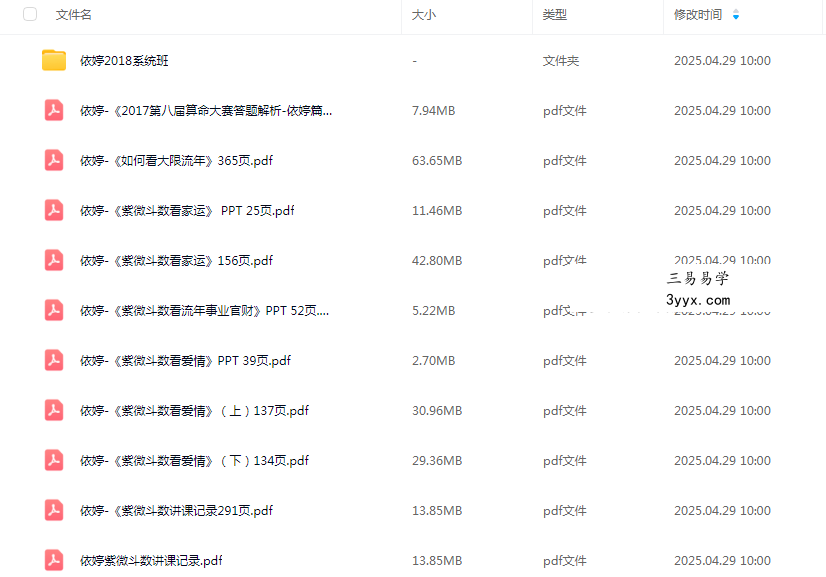Screen dimensions: 826x577
Task: Click the 文件夹 type cell
Action: 561,61
